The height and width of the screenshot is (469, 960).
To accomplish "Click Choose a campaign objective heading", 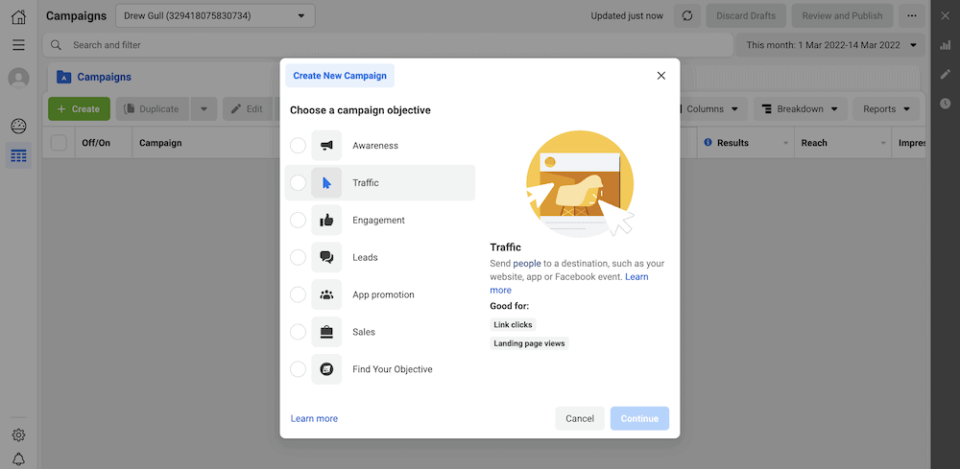I will pos(360,110).
